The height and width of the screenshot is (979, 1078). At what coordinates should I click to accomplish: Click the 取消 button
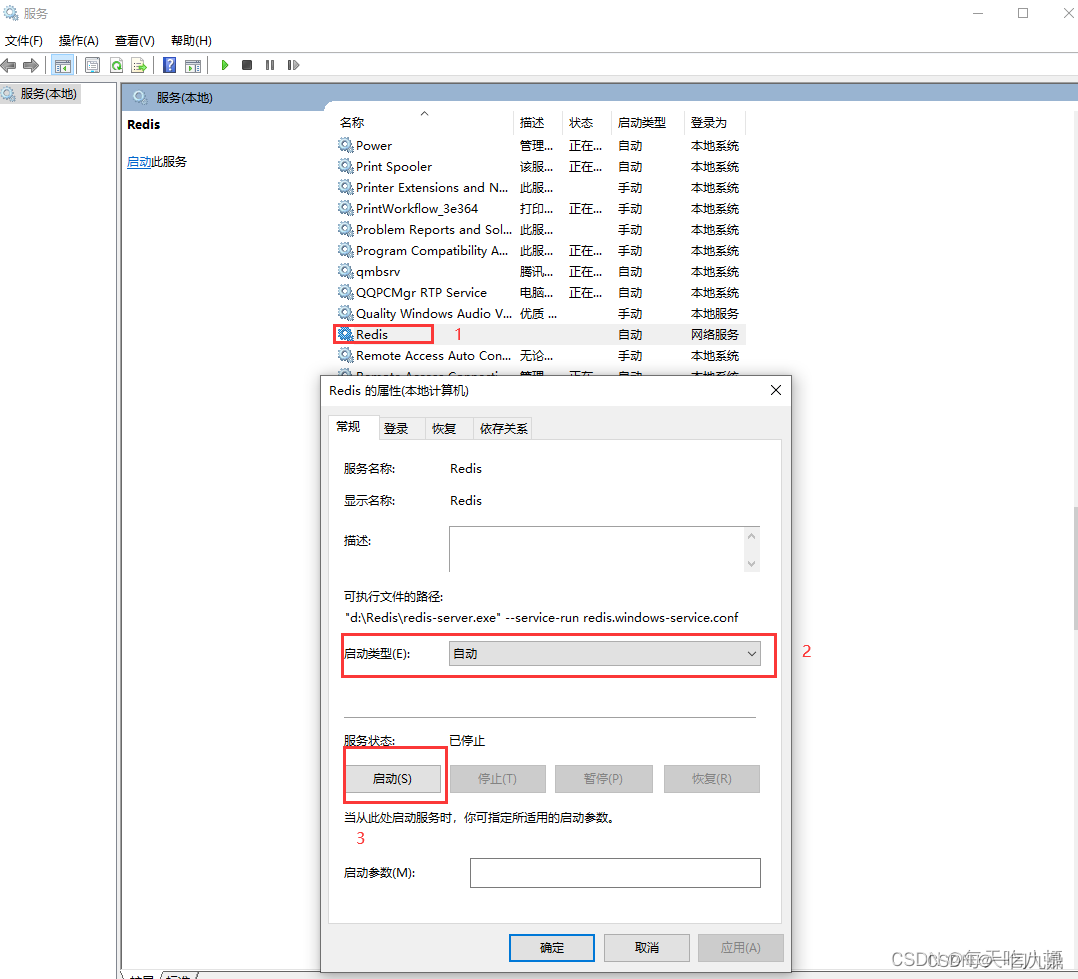(646, 947)
